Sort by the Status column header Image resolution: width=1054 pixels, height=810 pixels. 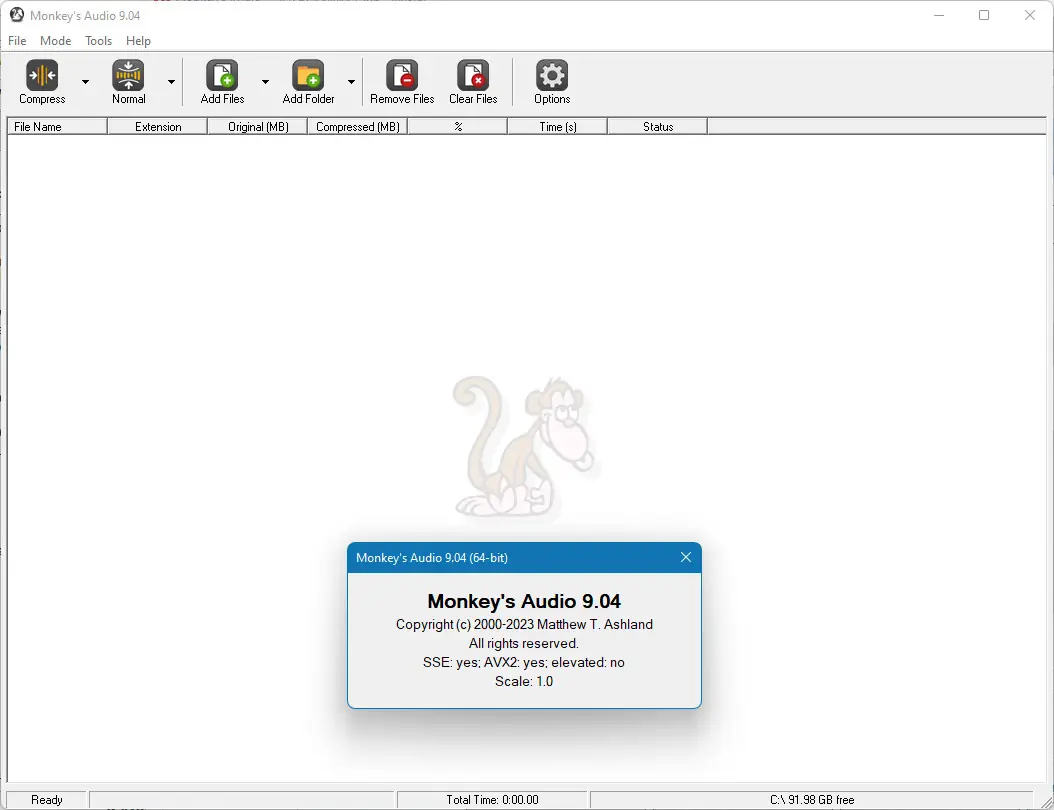[657, 126]
